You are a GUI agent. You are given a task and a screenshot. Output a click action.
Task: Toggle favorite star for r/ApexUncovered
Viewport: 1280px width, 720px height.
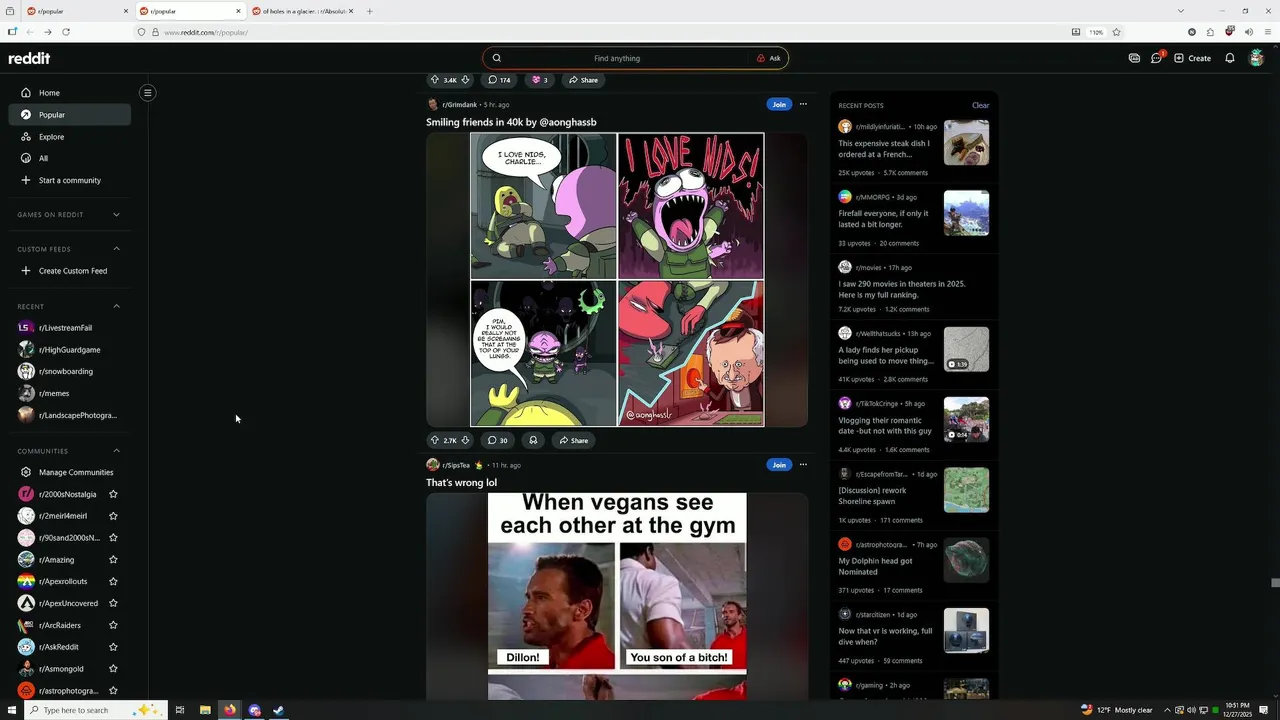(x=113, y=603)
